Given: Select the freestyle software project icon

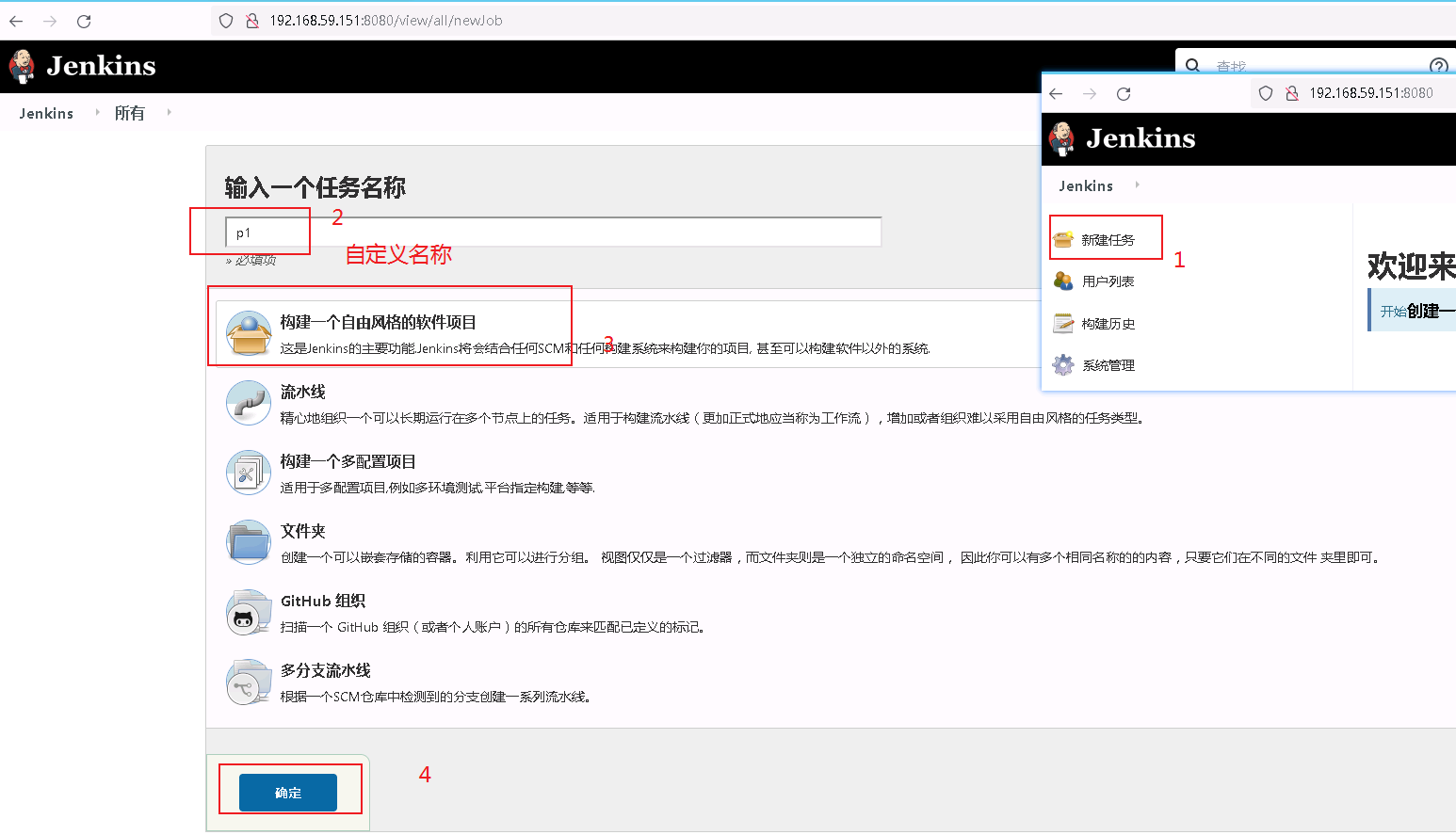Looking at the screenshot, I should [248, 333].
